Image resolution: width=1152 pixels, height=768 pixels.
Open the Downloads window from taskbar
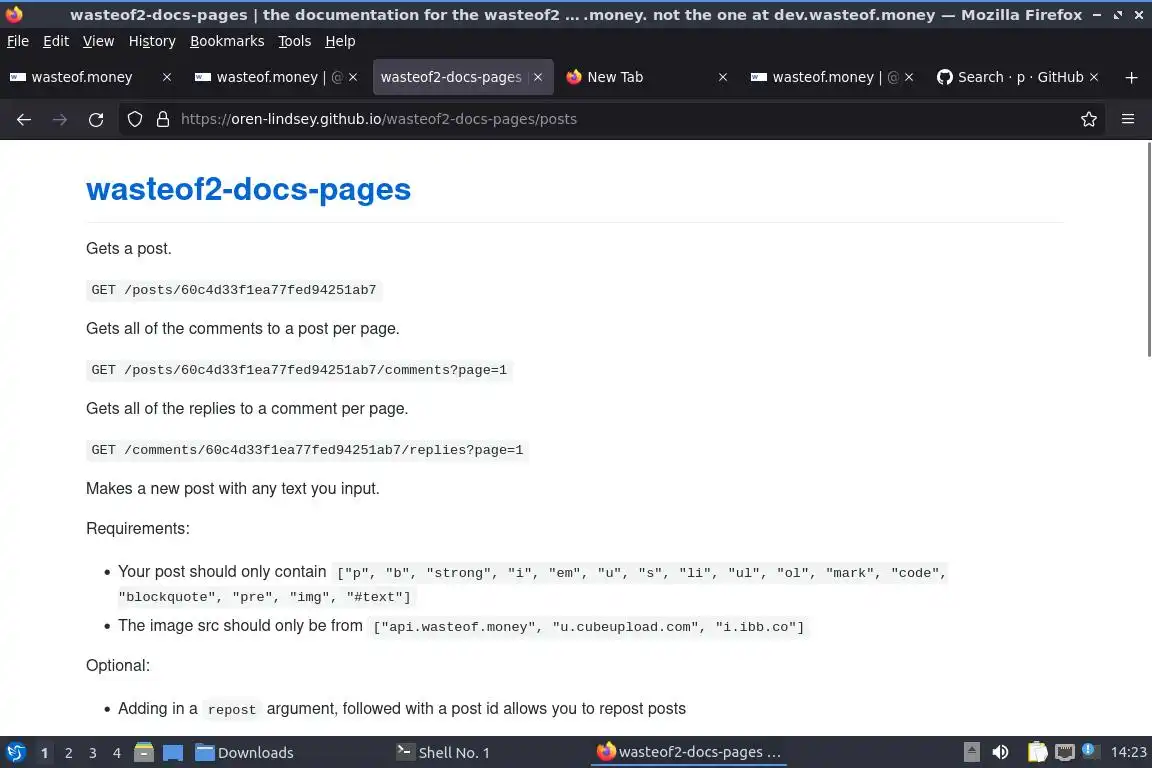[x=245, y=753]
